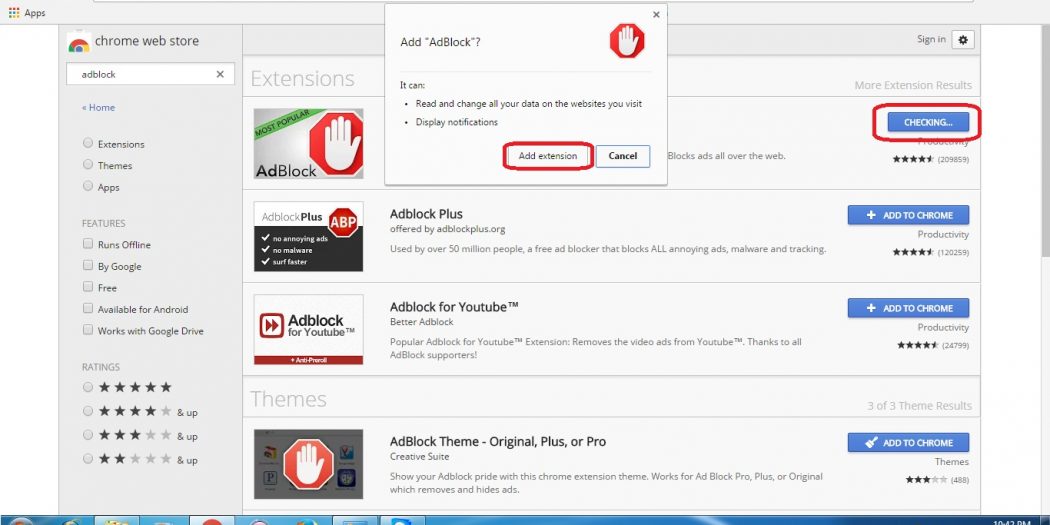This screenshot has width=1050, height=525.
Task: Open the Adblock for Youtube thumbnail
Action: (308, 329)
